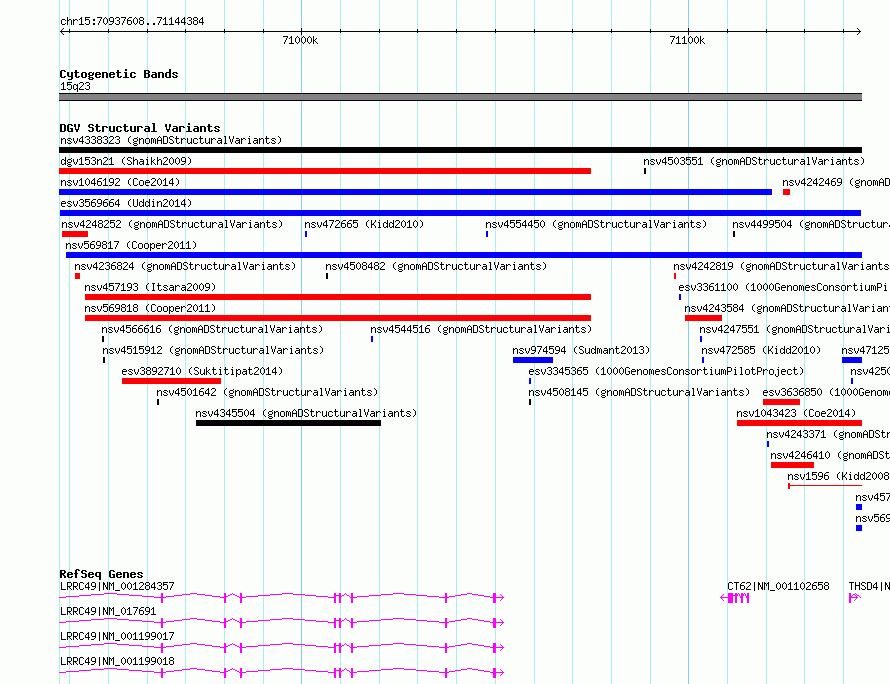The image size is (890, 684).
Task: Open the nsv4247551 variant label
Action: click(794, 329)
